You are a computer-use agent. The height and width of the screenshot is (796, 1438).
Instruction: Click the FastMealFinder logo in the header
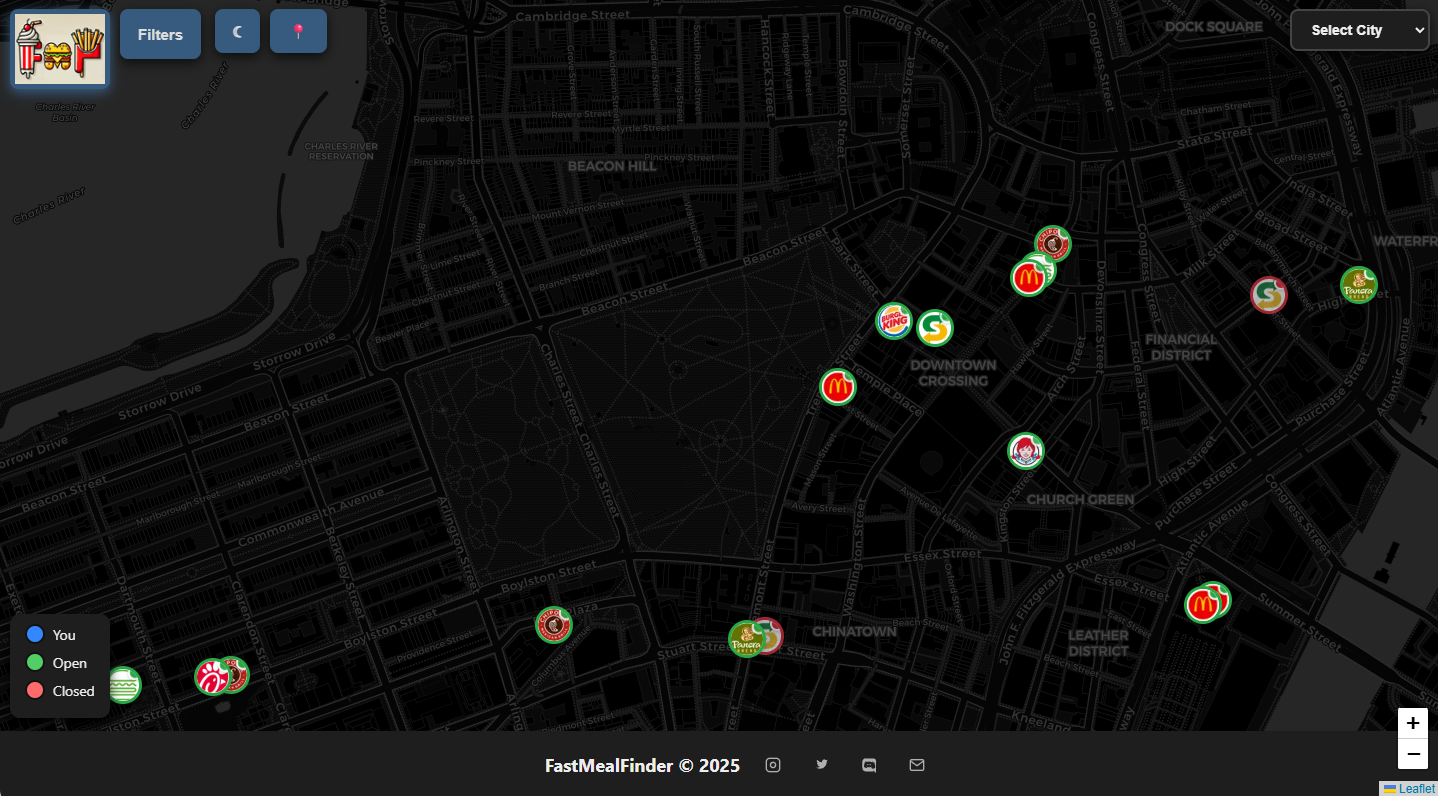click(x=60, y=49)
